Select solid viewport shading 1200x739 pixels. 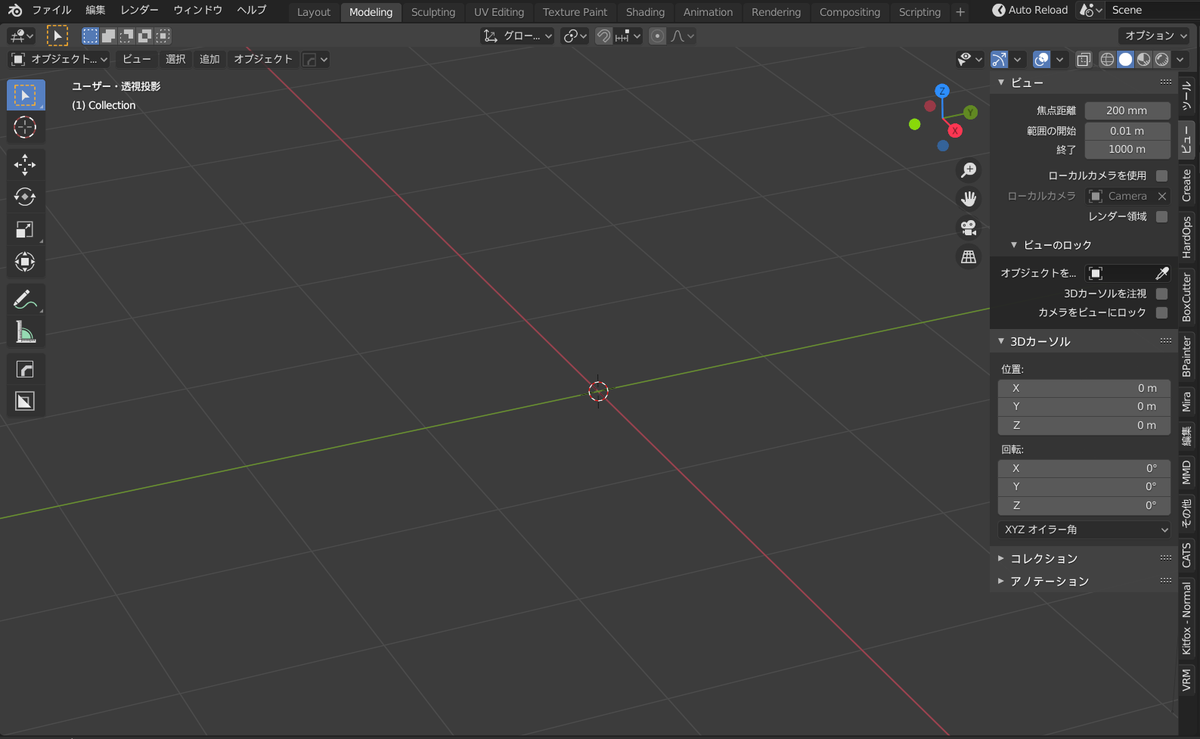coord(1125,60)
